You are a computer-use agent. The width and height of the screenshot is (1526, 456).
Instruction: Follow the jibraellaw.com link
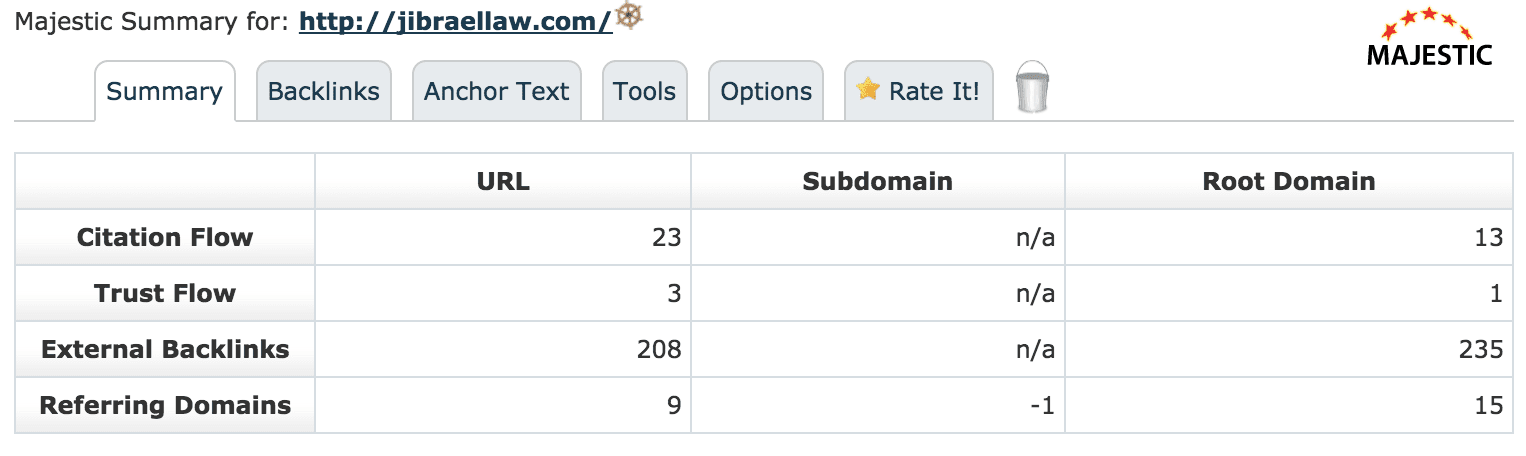coord(455,22)
